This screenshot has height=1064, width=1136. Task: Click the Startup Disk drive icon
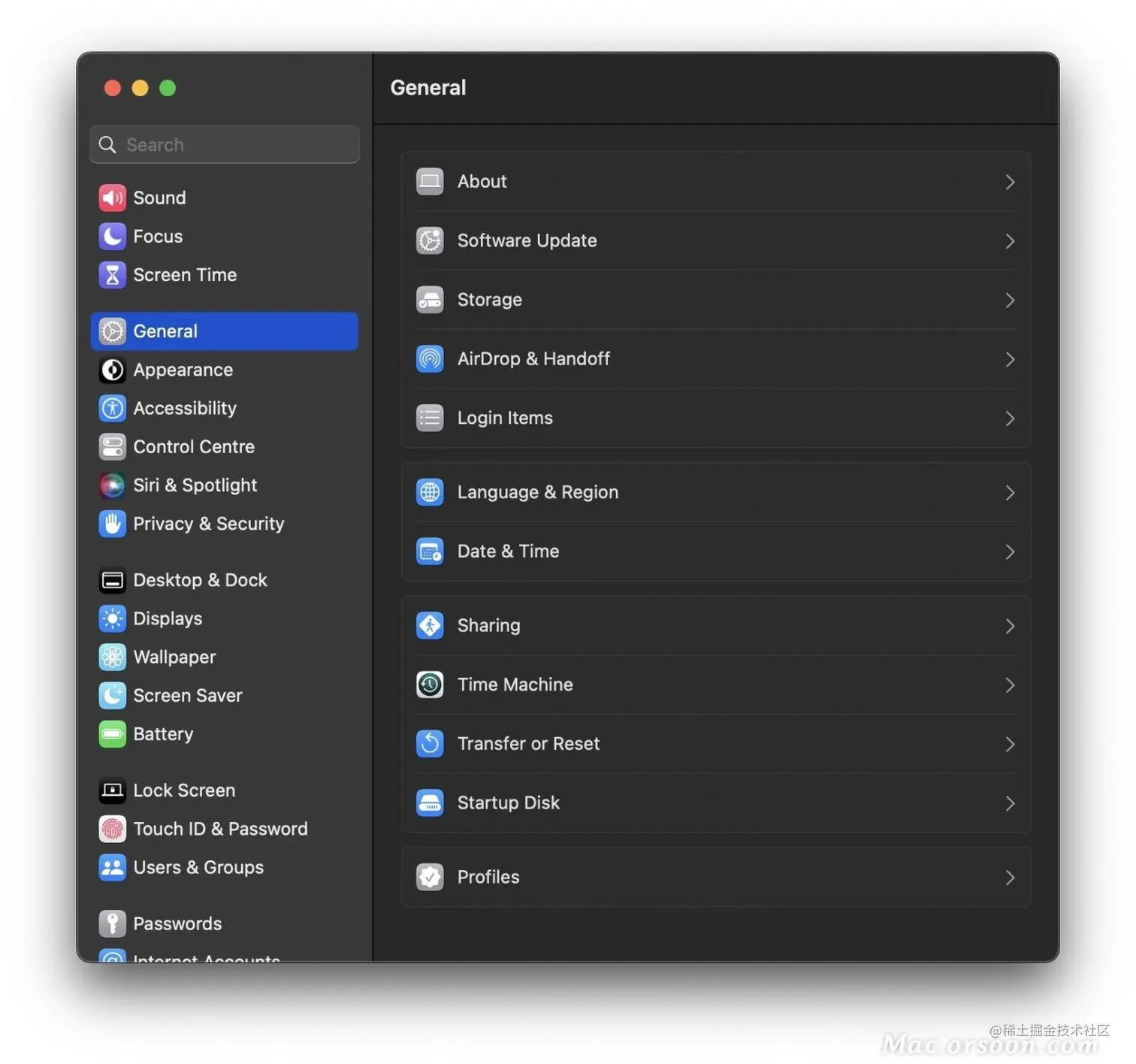pyautogui.click(x=430, y=803)
